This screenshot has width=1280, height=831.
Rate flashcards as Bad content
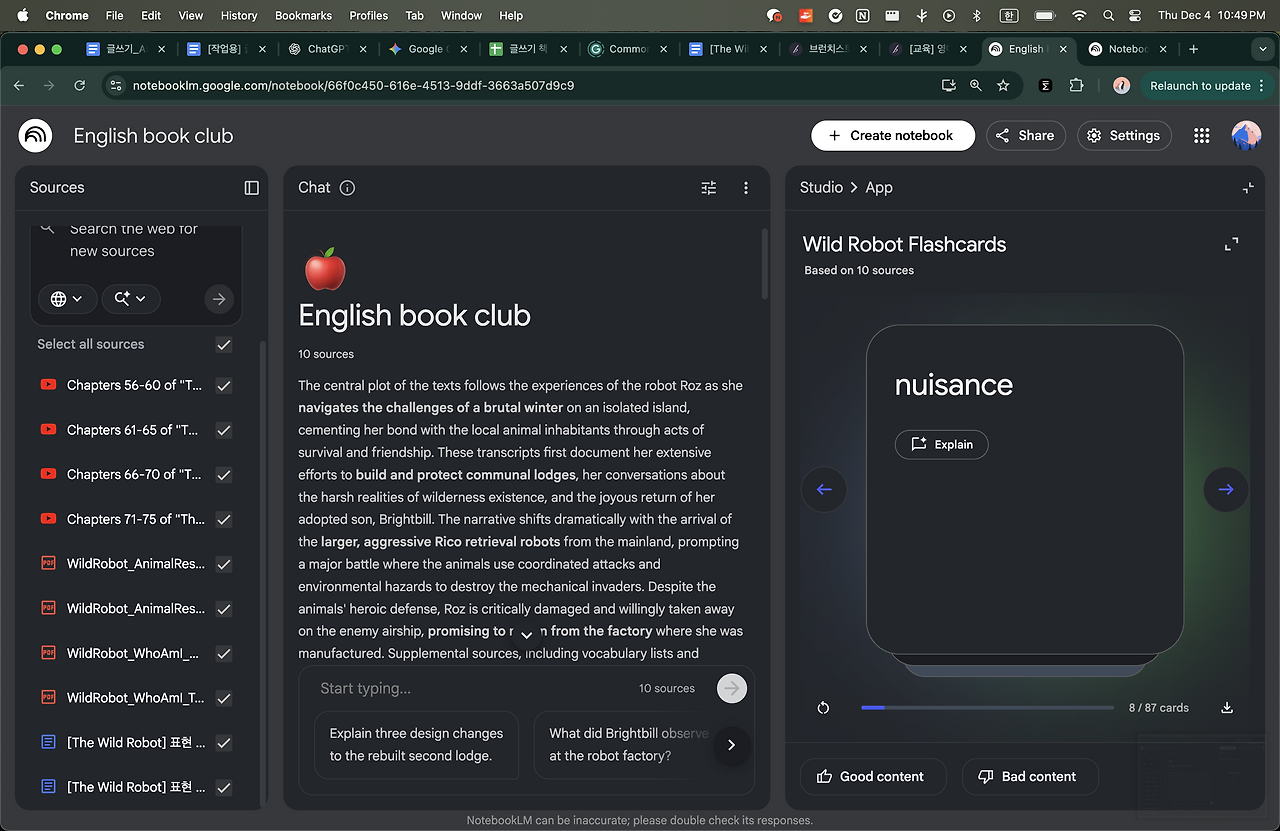1030,777
